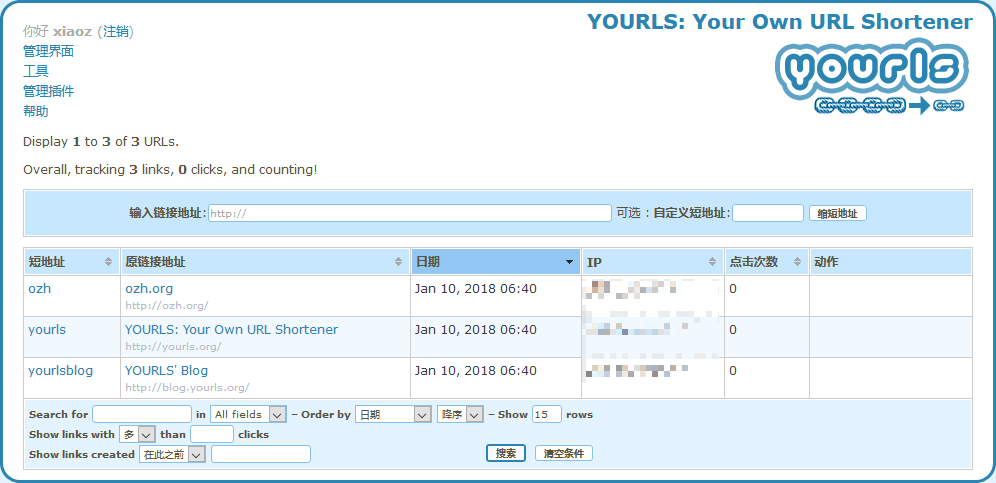Open the ozh short URL link

[x=39, y=289]
